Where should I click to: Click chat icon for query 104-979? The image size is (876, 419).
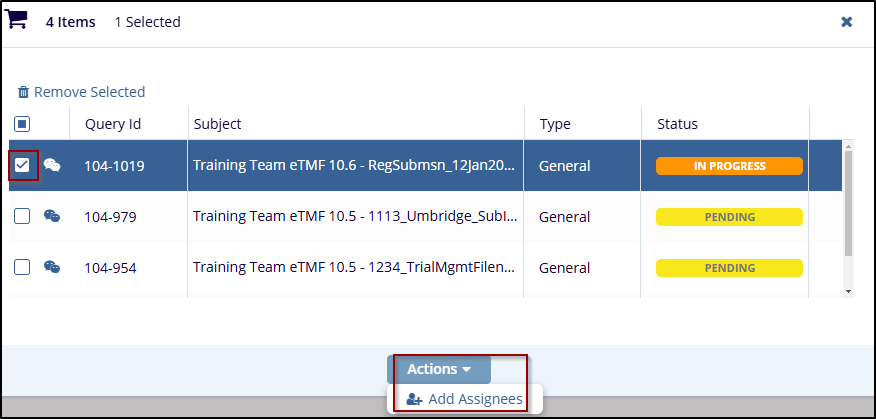[x=52, y=216]
